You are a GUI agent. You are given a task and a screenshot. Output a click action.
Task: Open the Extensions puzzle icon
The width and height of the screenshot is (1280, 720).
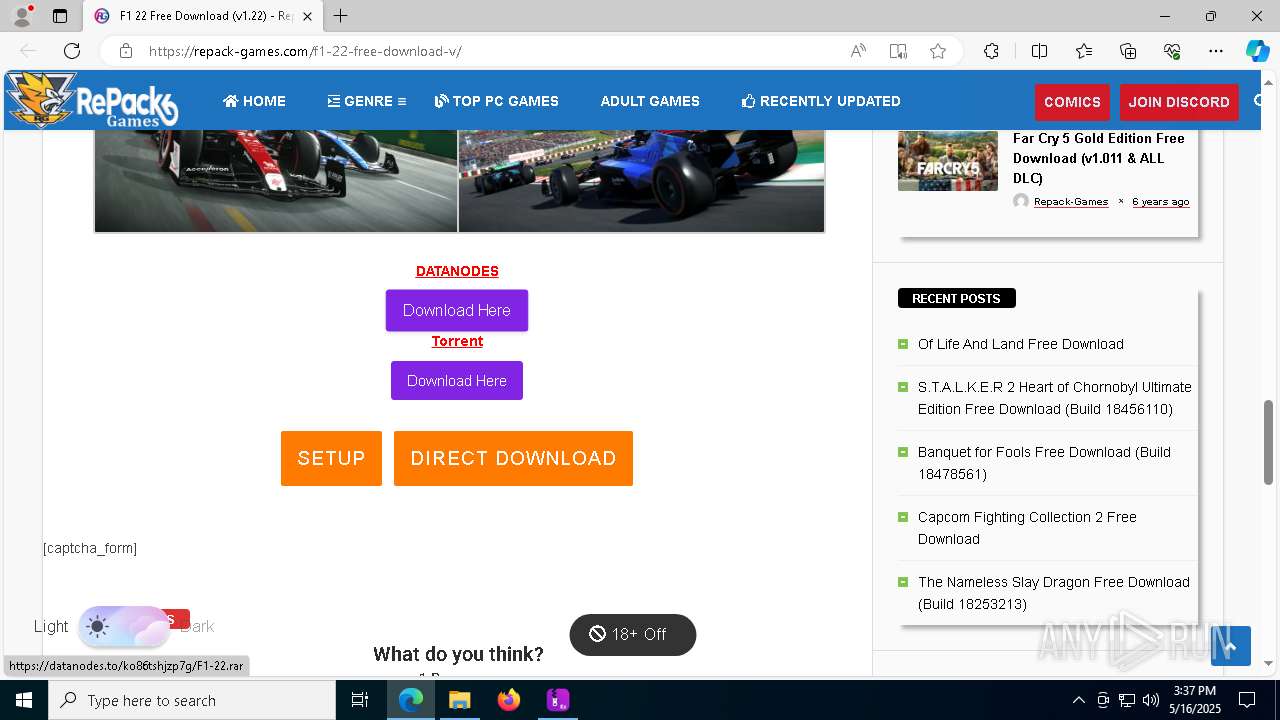pos(991,51)
